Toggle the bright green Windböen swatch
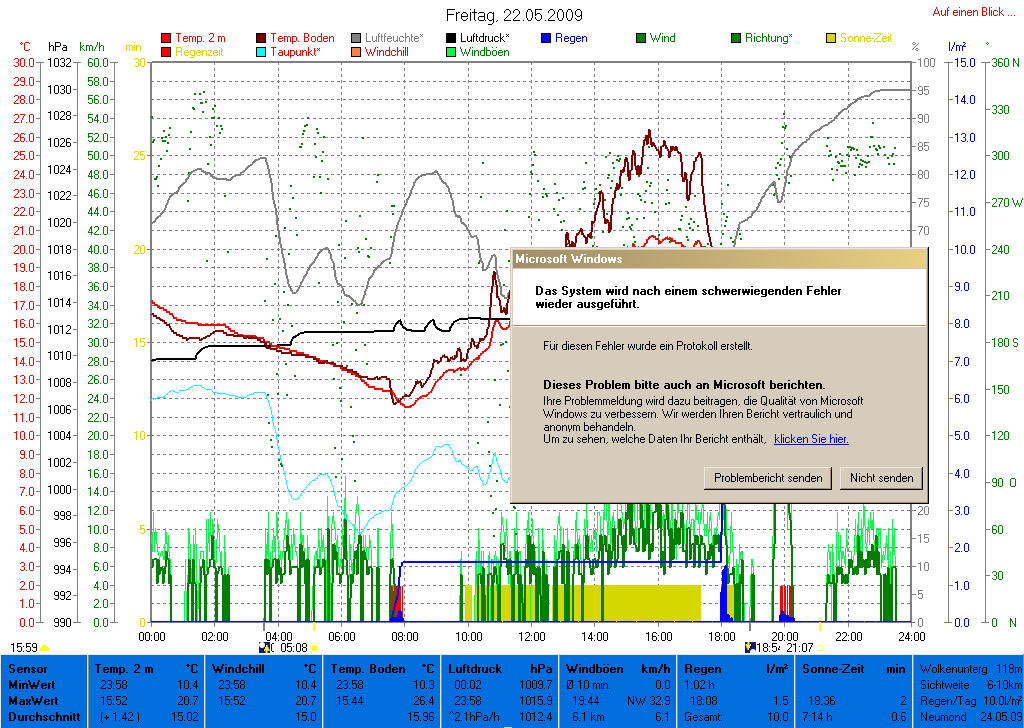 click(x=452, y=52)
